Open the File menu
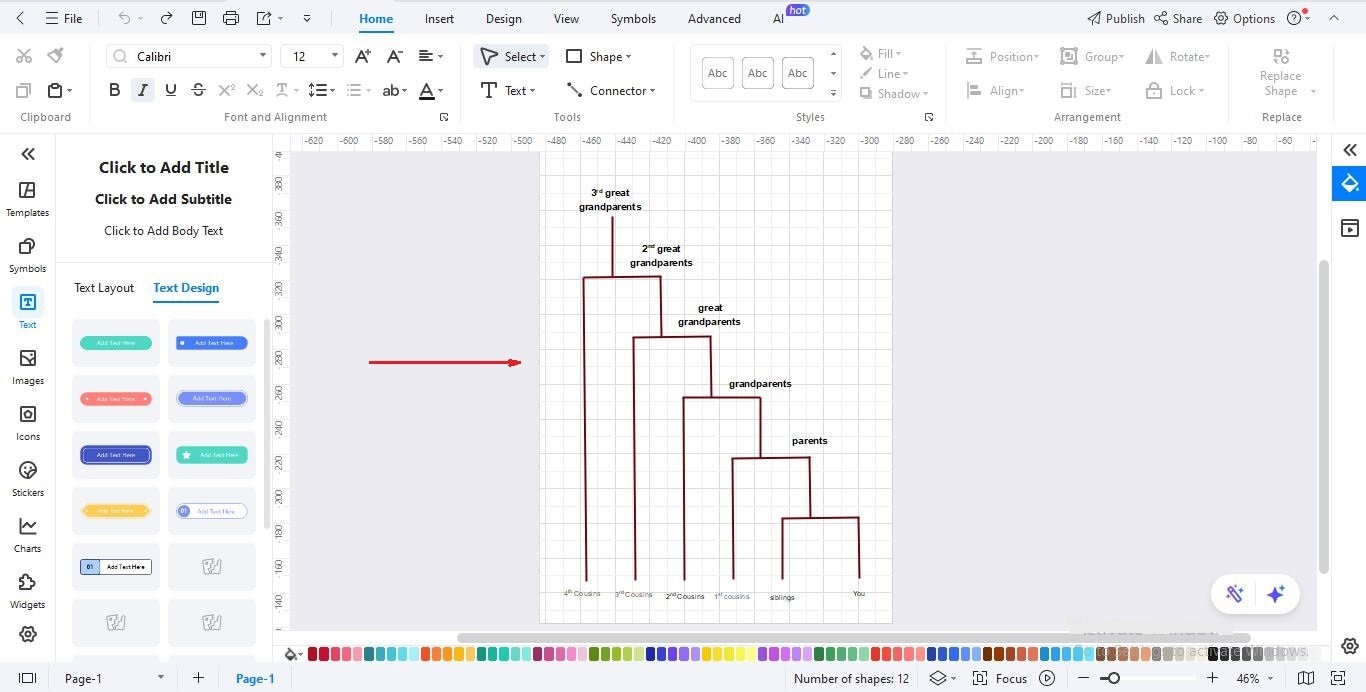 tap(64, 17)
